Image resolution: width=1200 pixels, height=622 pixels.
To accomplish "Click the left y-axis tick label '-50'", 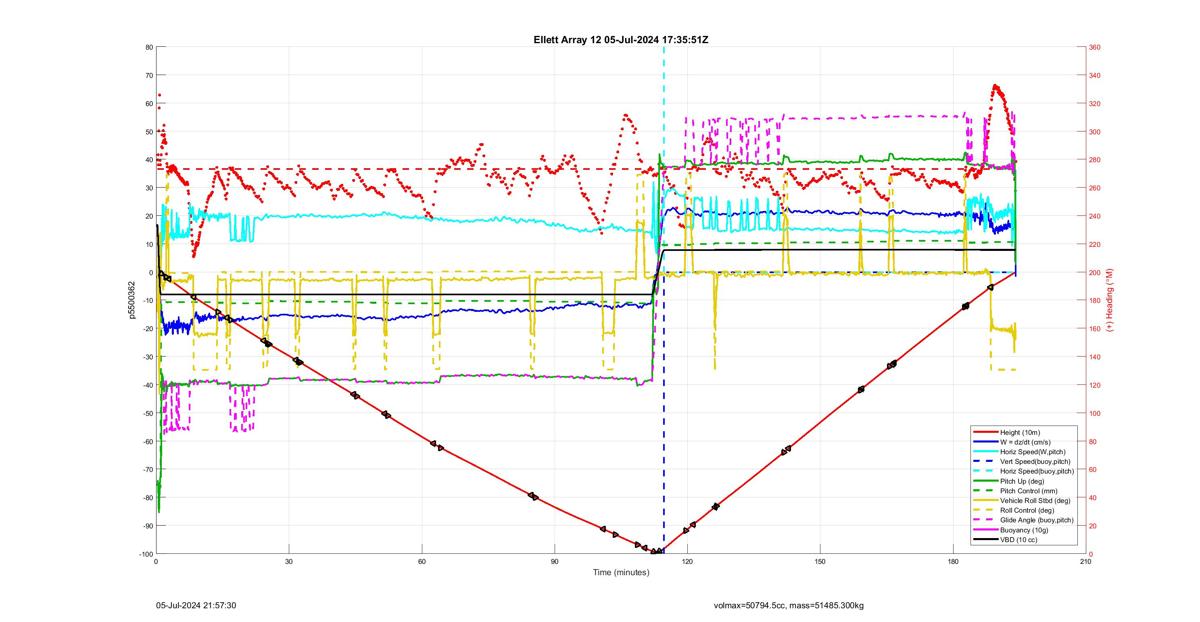I will [146, 413].
